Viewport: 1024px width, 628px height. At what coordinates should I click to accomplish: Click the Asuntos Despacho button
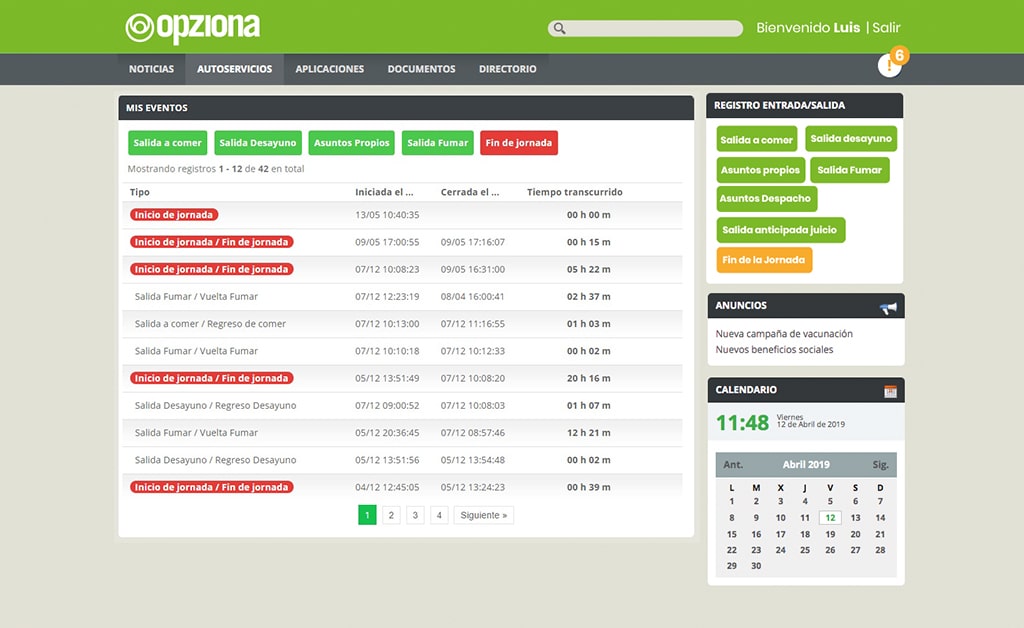(765, 198)
